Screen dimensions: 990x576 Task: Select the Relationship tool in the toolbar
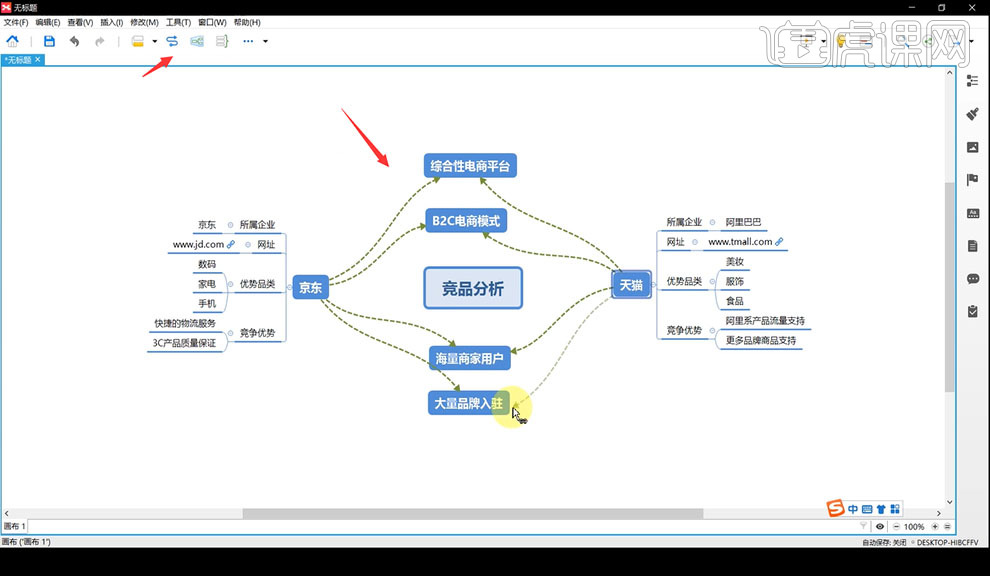[x=171, y=41]
